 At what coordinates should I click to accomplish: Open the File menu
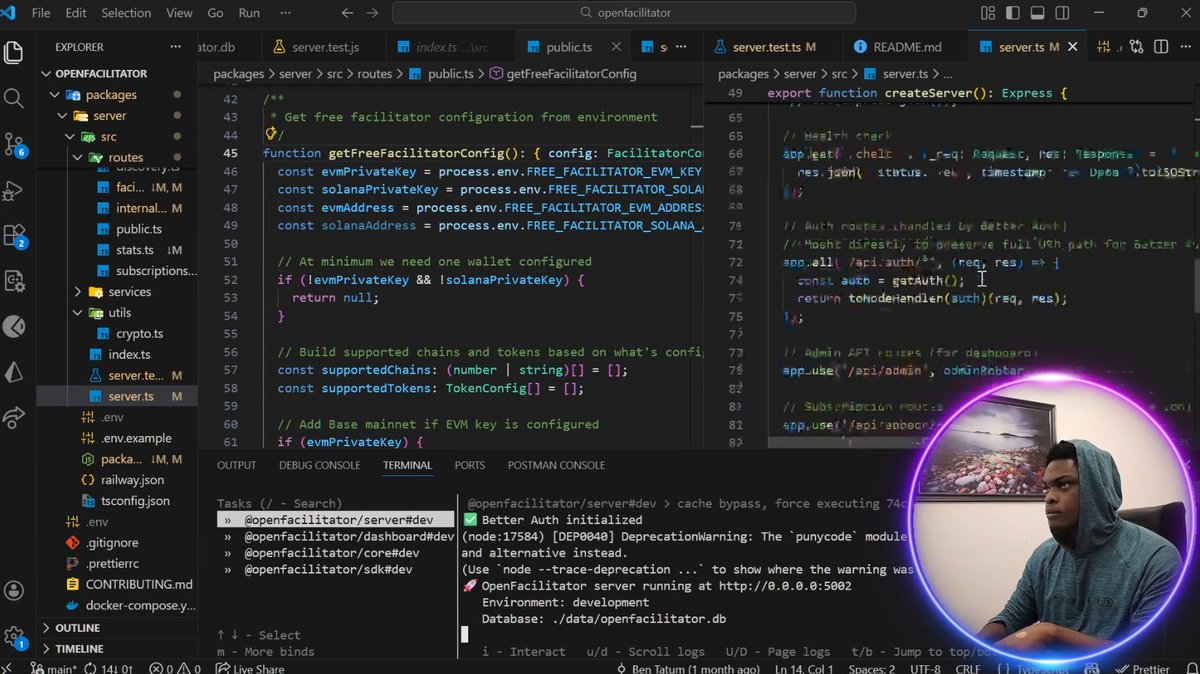pos(41,13)
